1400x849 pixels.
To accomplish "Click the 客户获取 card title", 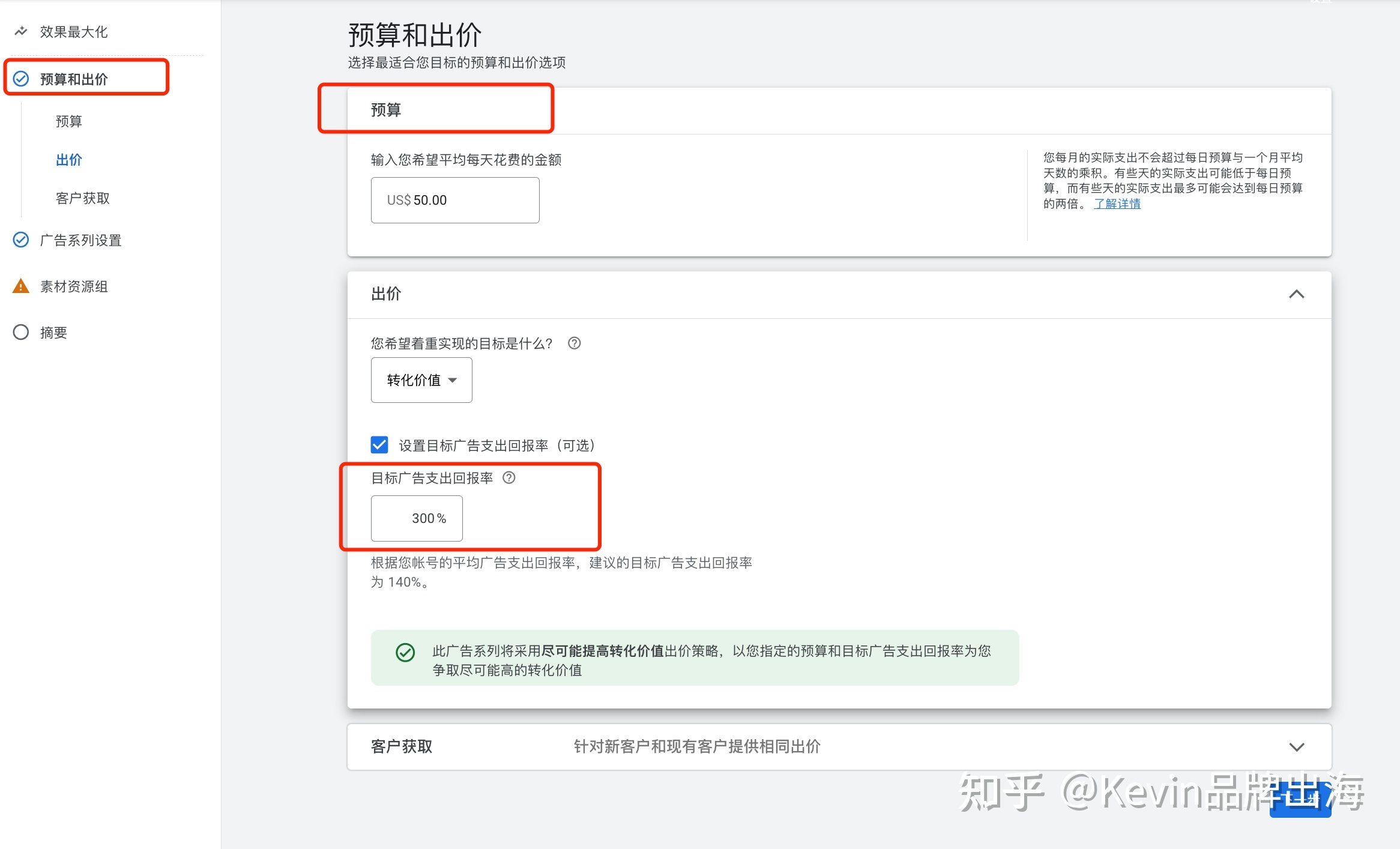I will (402, 746).
